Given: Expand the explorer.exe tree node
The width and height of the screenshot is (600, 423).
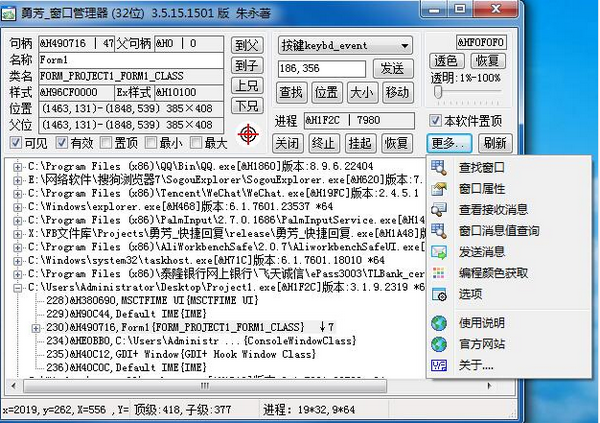Looking at the screenshot, I should click(x=17, y=207).
